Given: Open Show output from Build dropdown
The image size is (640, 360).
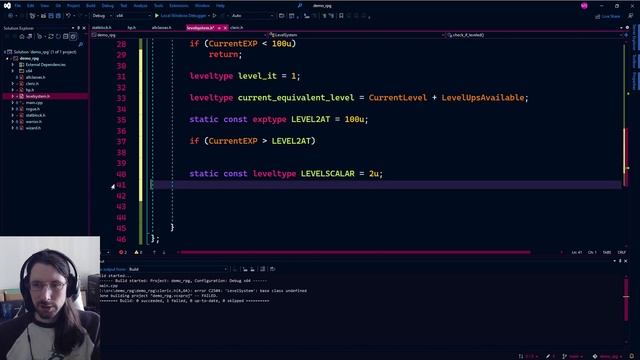Looking at the screenshot, I should tap(178, 269).
